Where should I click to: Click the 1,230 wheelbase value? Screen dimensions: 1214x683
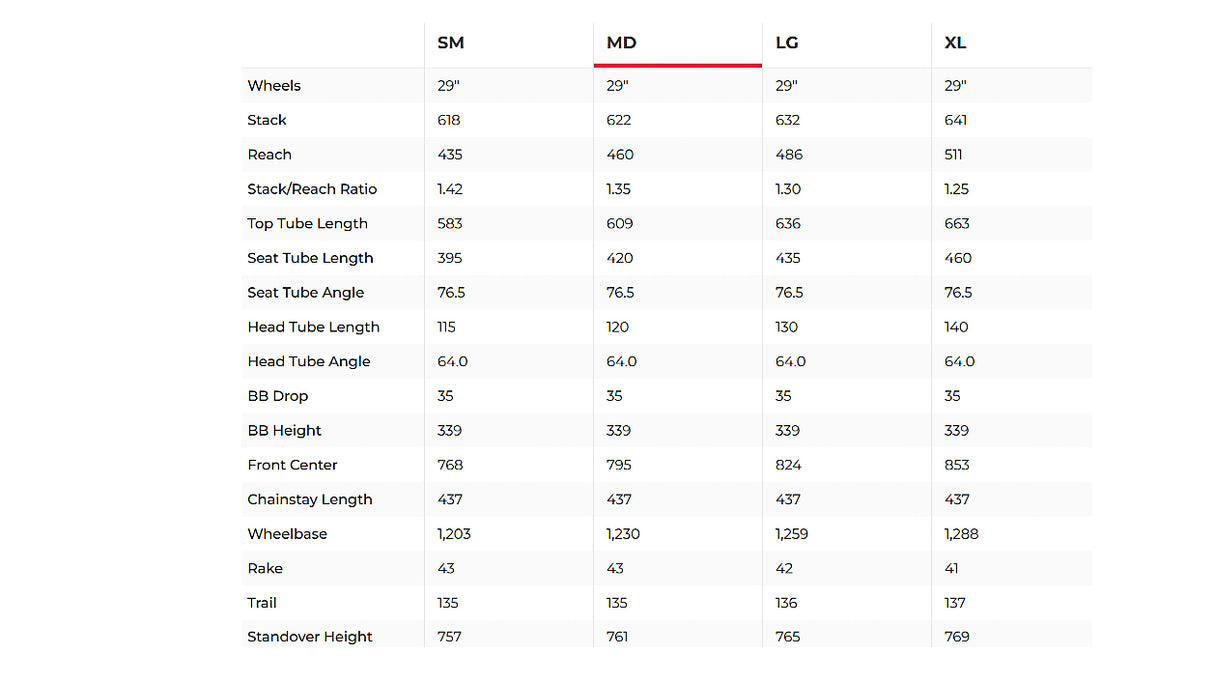click(623, 534)
